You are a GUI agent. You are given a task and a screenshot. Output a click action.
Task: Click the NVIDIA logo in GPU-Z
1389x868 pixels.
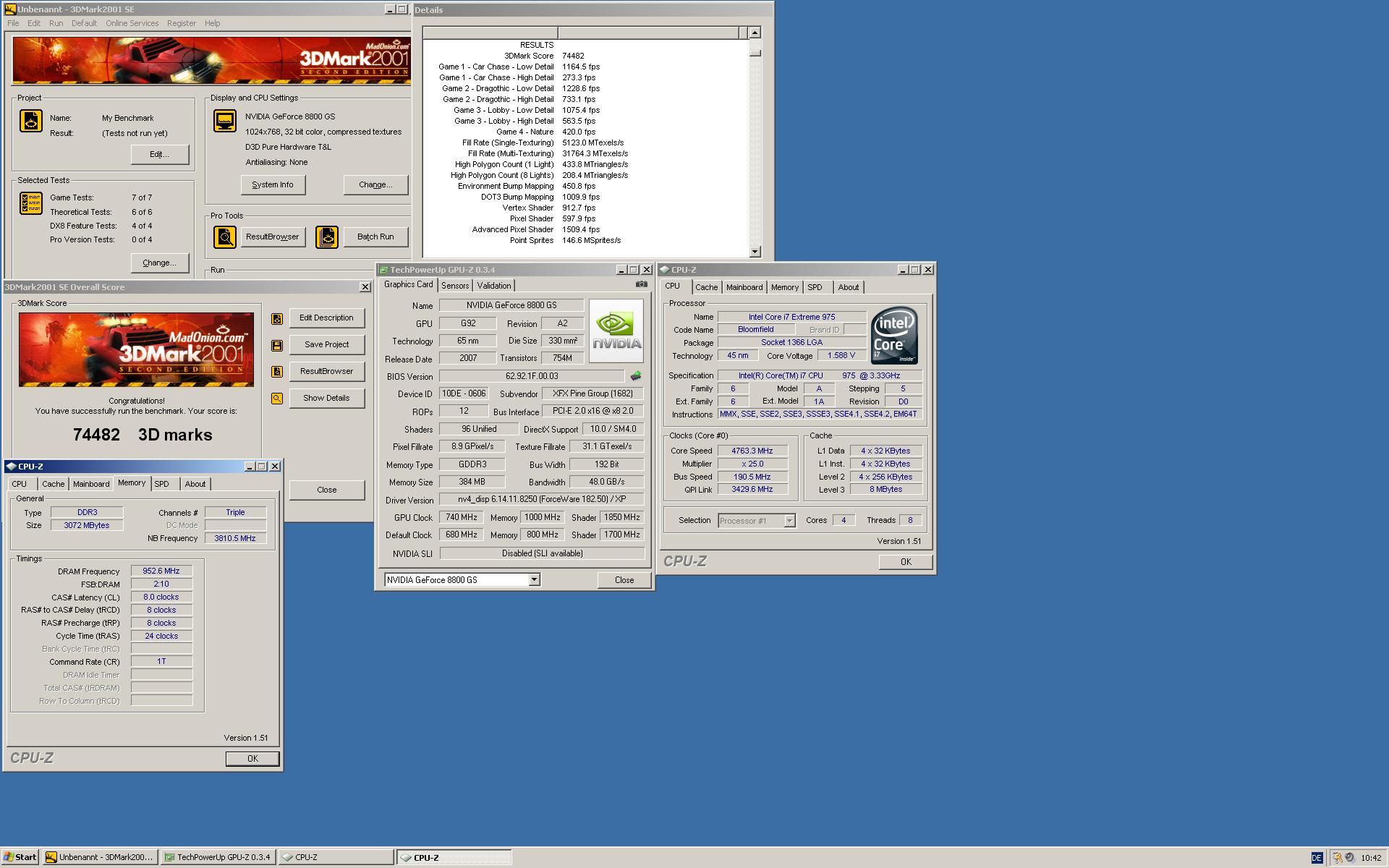pos(616,331)
